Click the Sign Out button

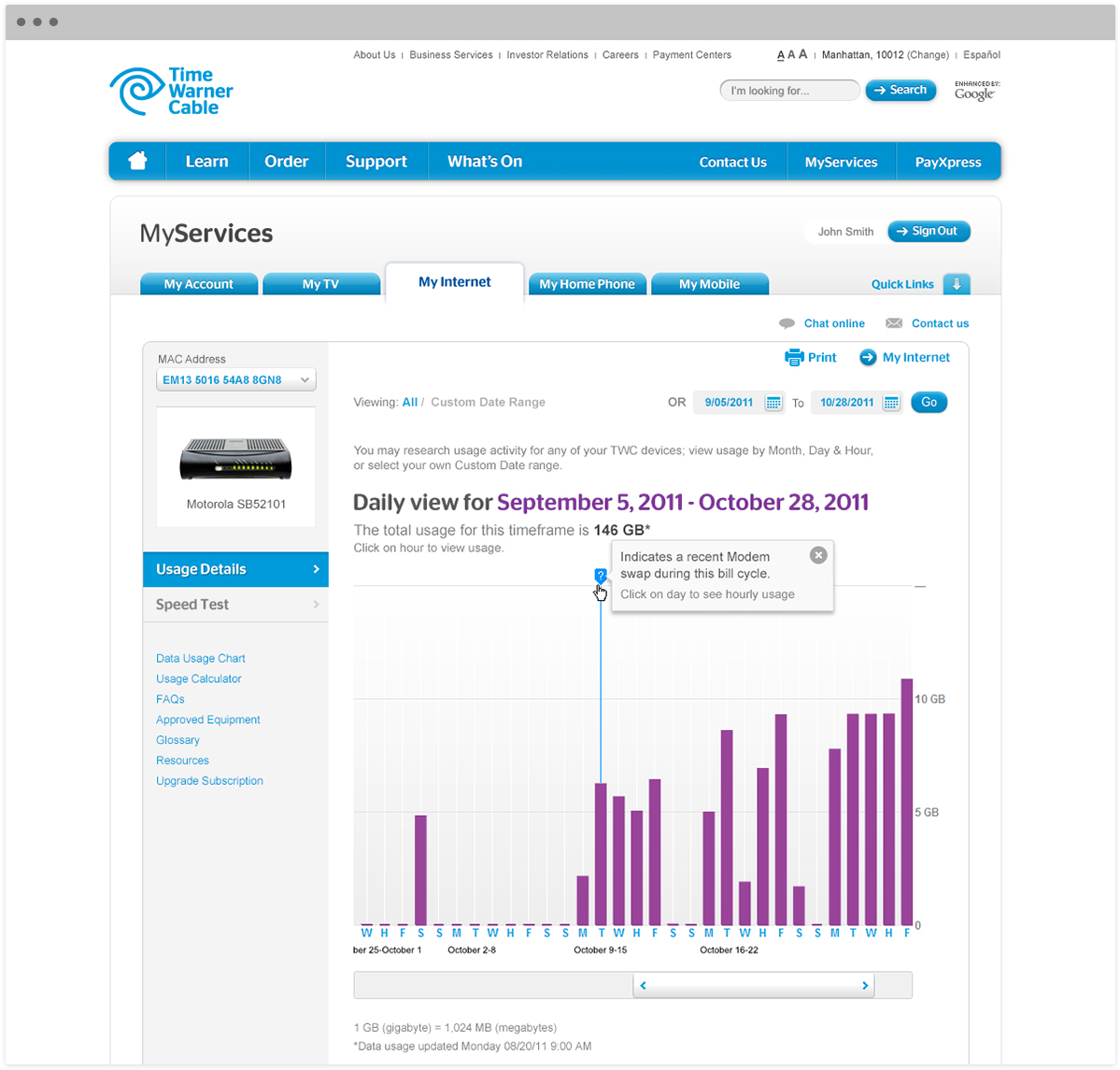929,231
